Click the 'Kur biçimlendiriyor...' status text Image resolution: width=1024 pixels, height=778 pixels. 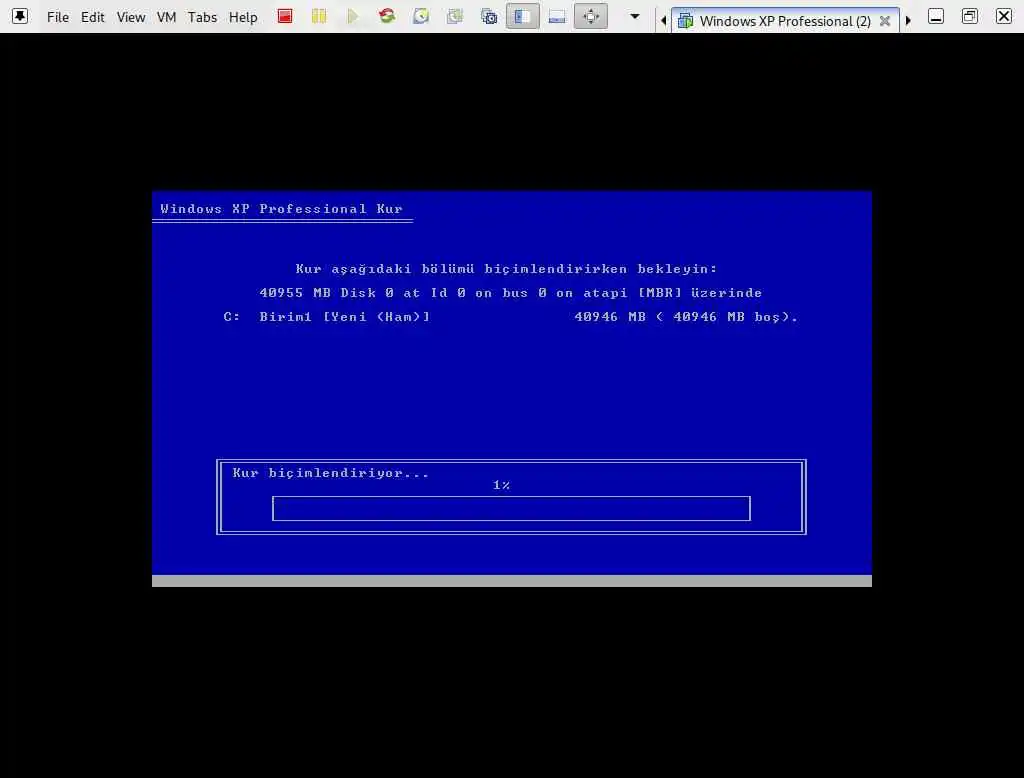pyautogui.click(x=330, y=473)
